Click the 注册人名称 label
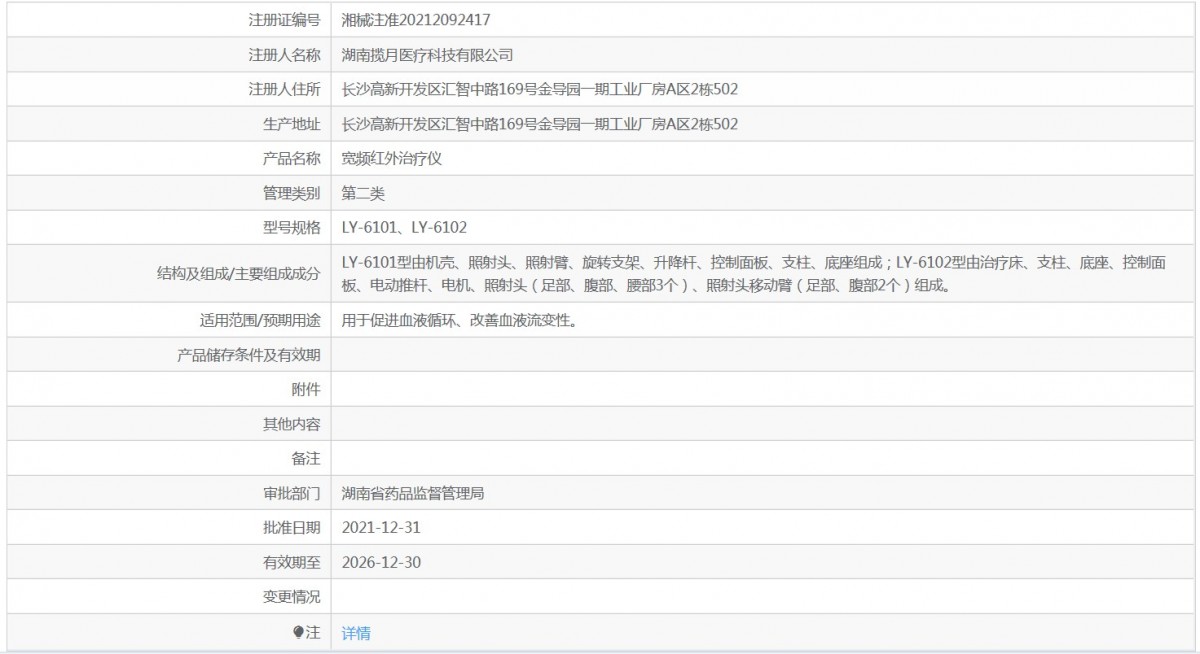This screenshot has width=1200, height=654. (284, 54)
